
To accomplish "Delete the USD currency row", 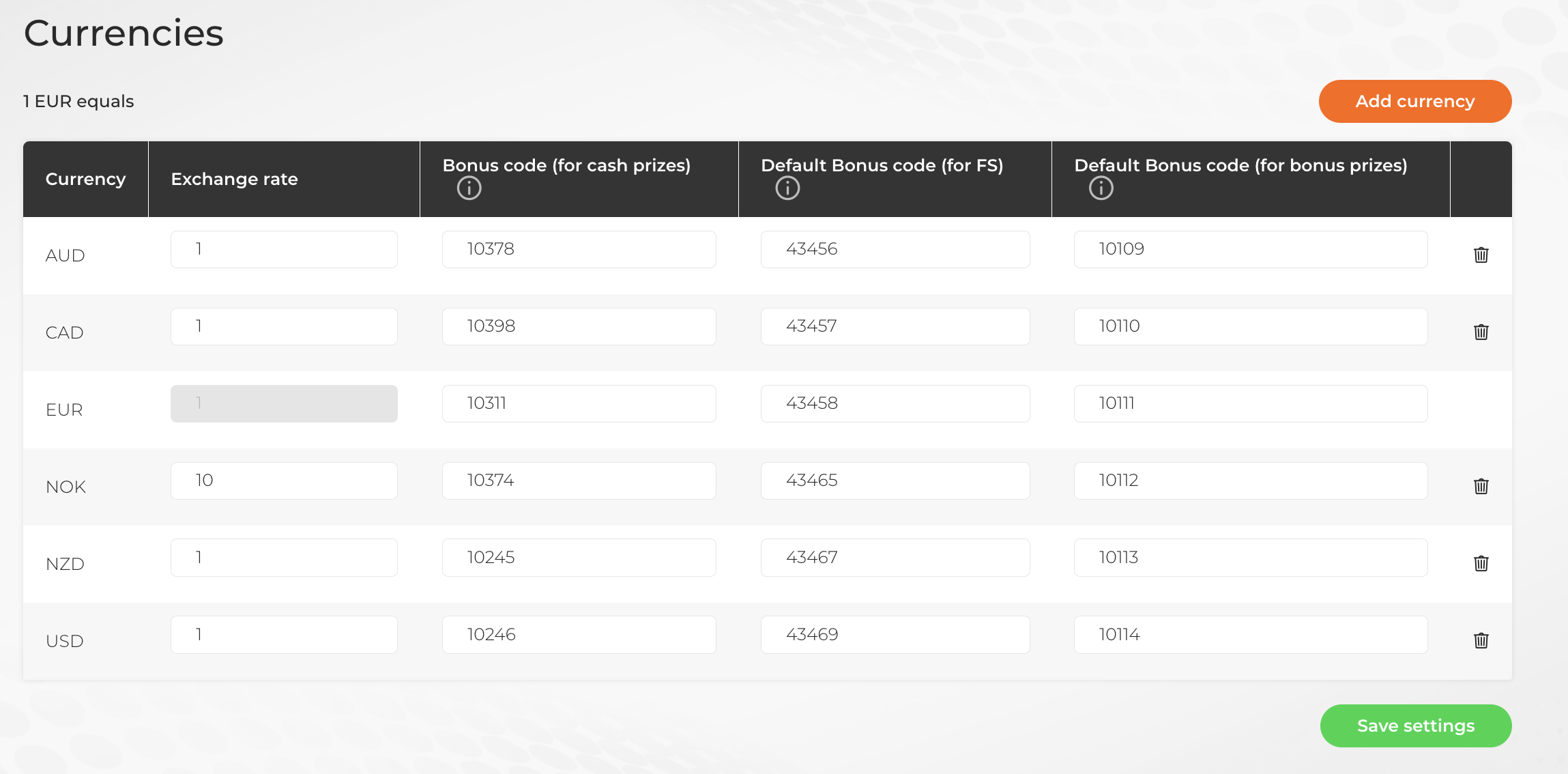I will point(1481,640).
